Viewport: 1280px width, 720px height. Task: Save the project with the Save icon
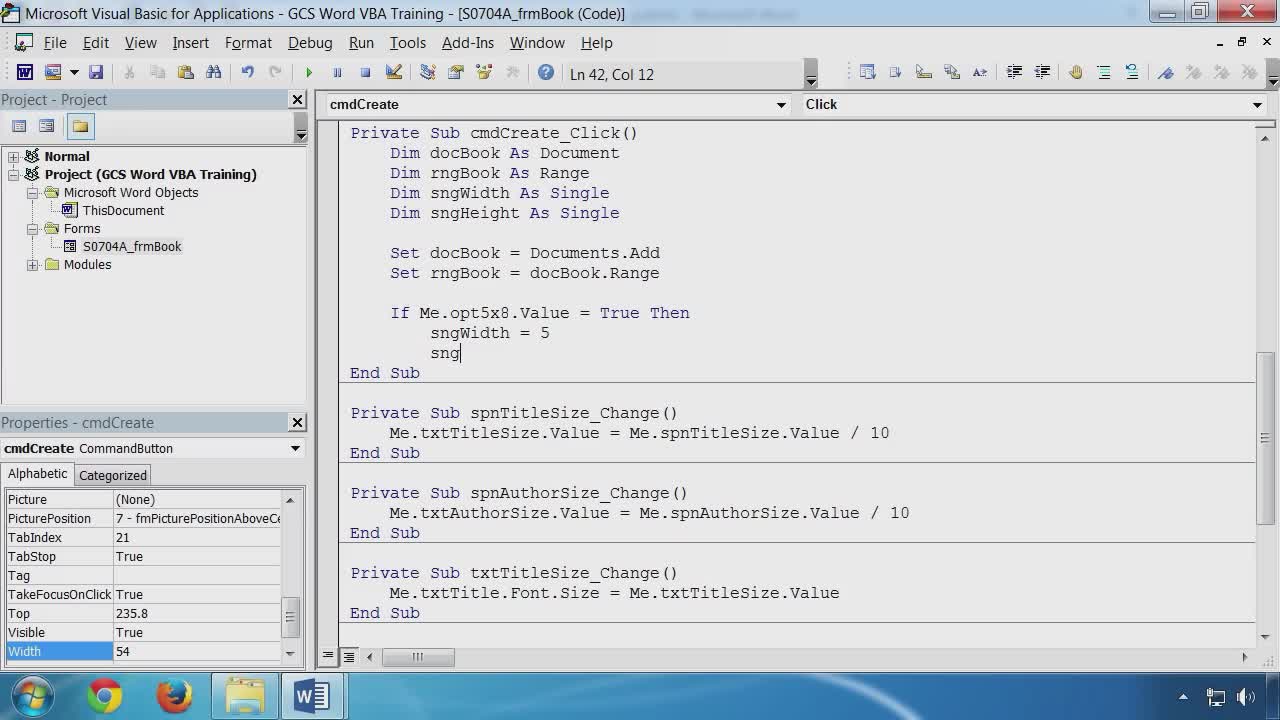point(96,72)
